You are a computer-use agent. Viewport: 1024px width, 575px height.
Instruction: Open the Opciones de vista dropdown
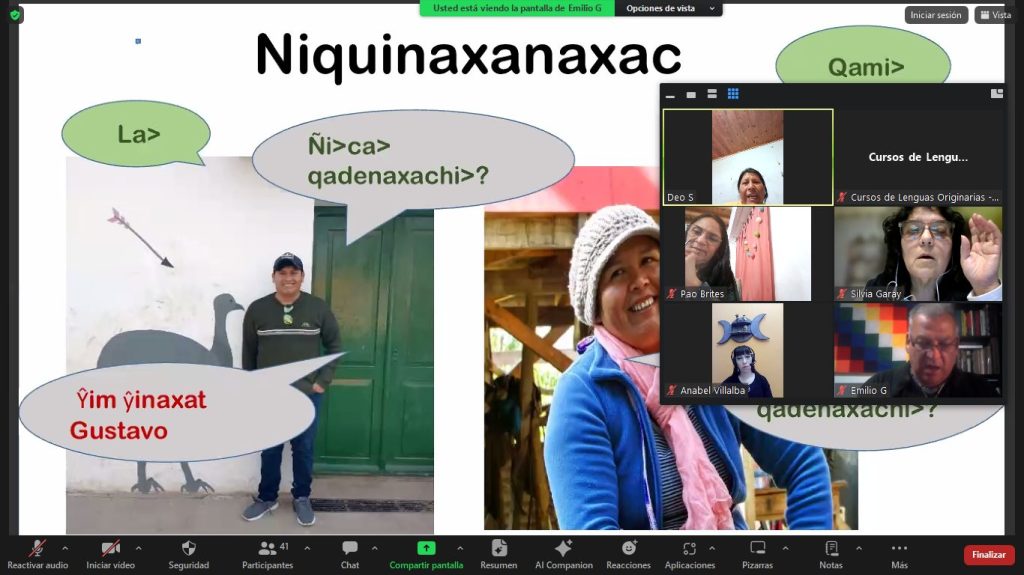(x=668, y=8)
